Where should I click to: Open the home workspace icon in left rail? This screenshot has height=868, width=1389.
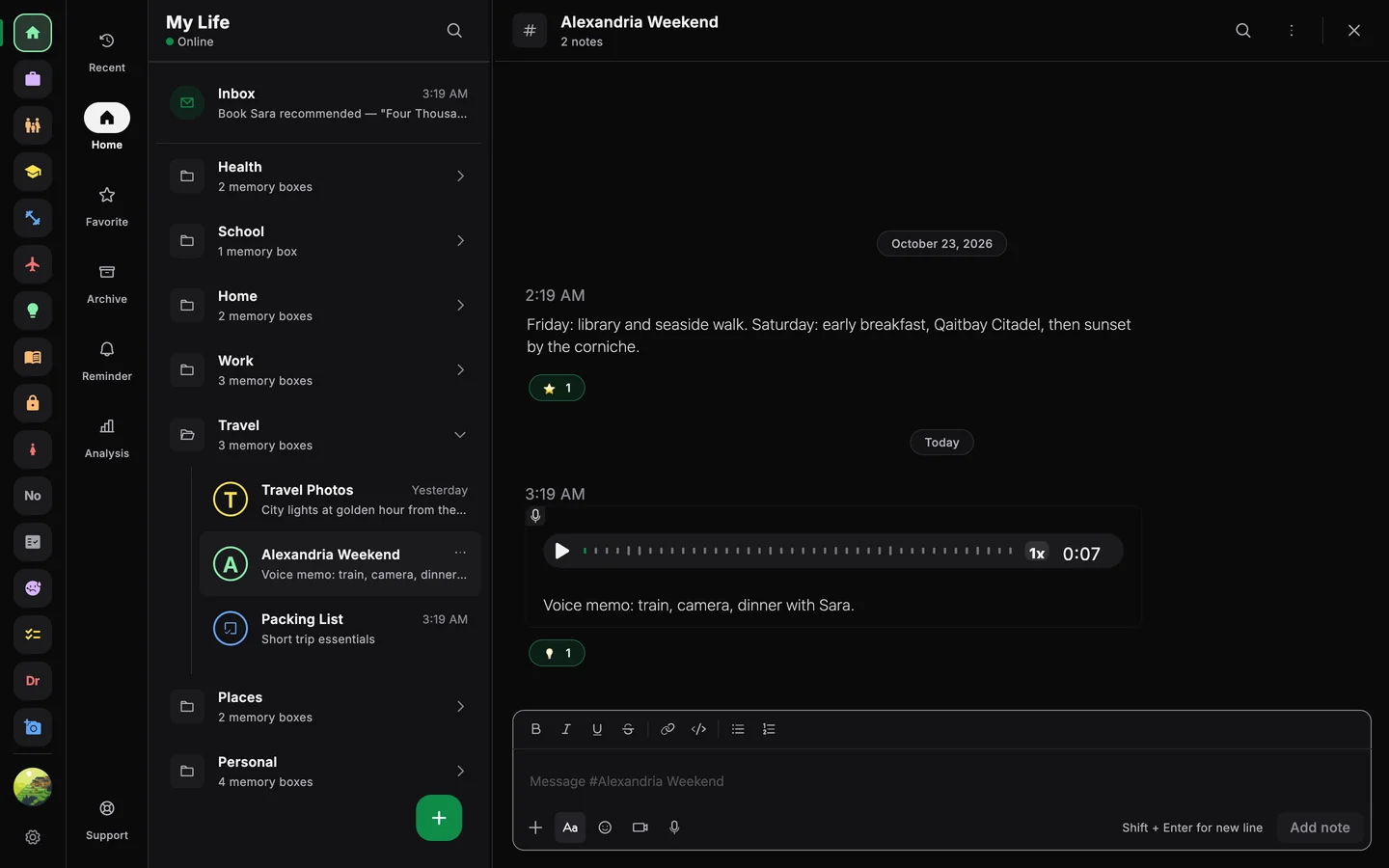(33, 33)
